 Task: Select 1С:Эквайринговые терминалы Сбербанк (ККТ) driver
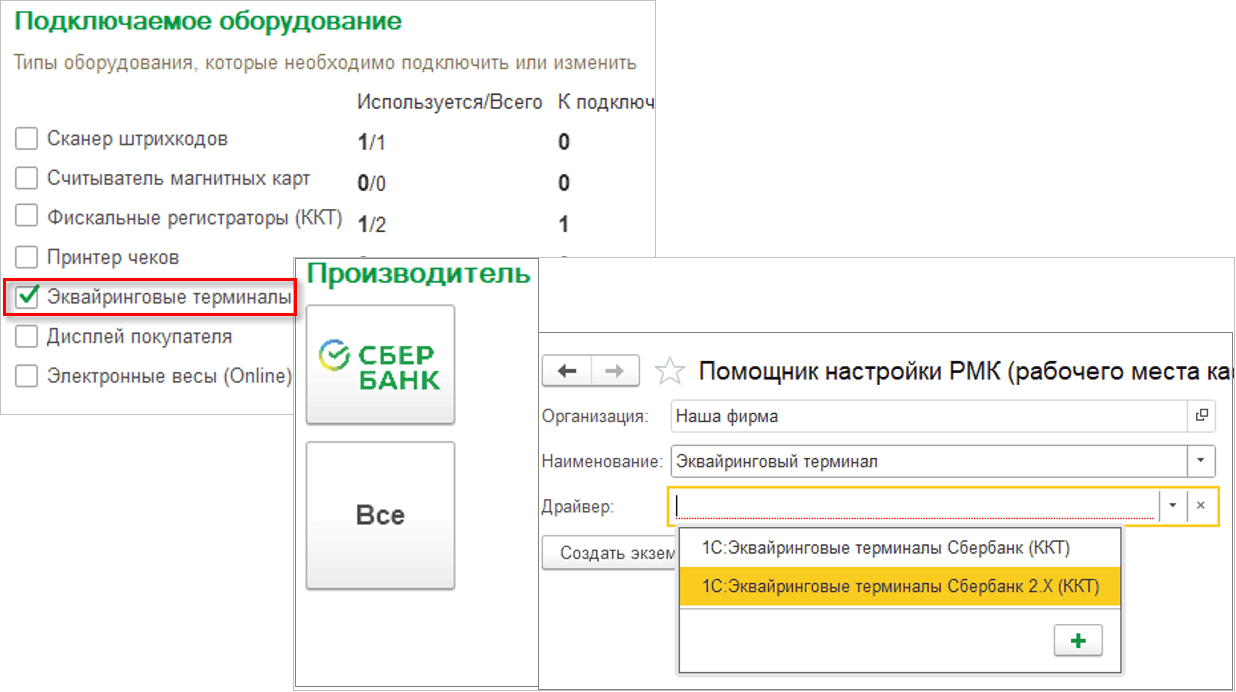click(x=900, y=548)
